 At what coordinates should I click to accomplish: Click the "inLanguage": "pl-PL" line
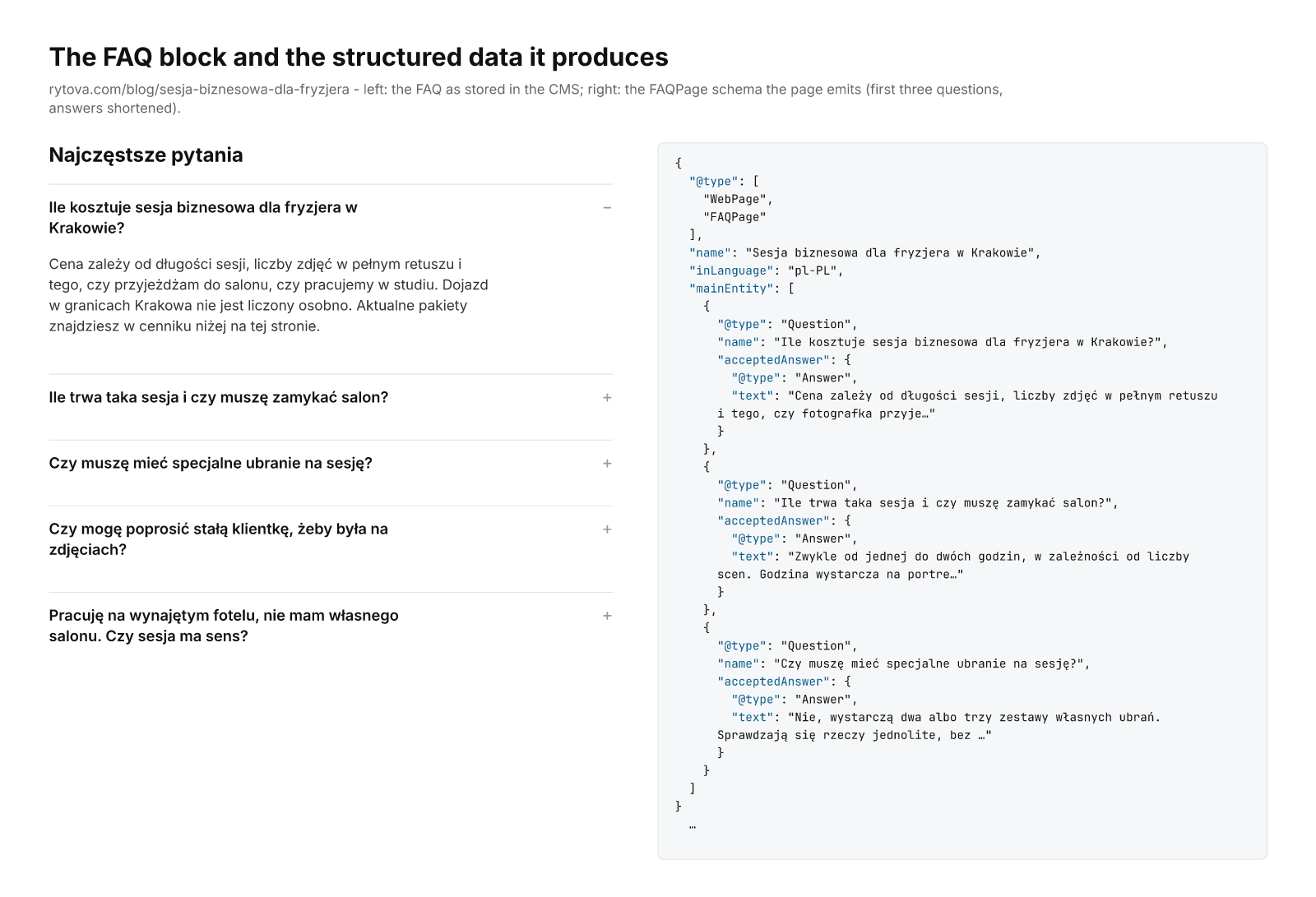pyautogui.click(x=767, y=270)
